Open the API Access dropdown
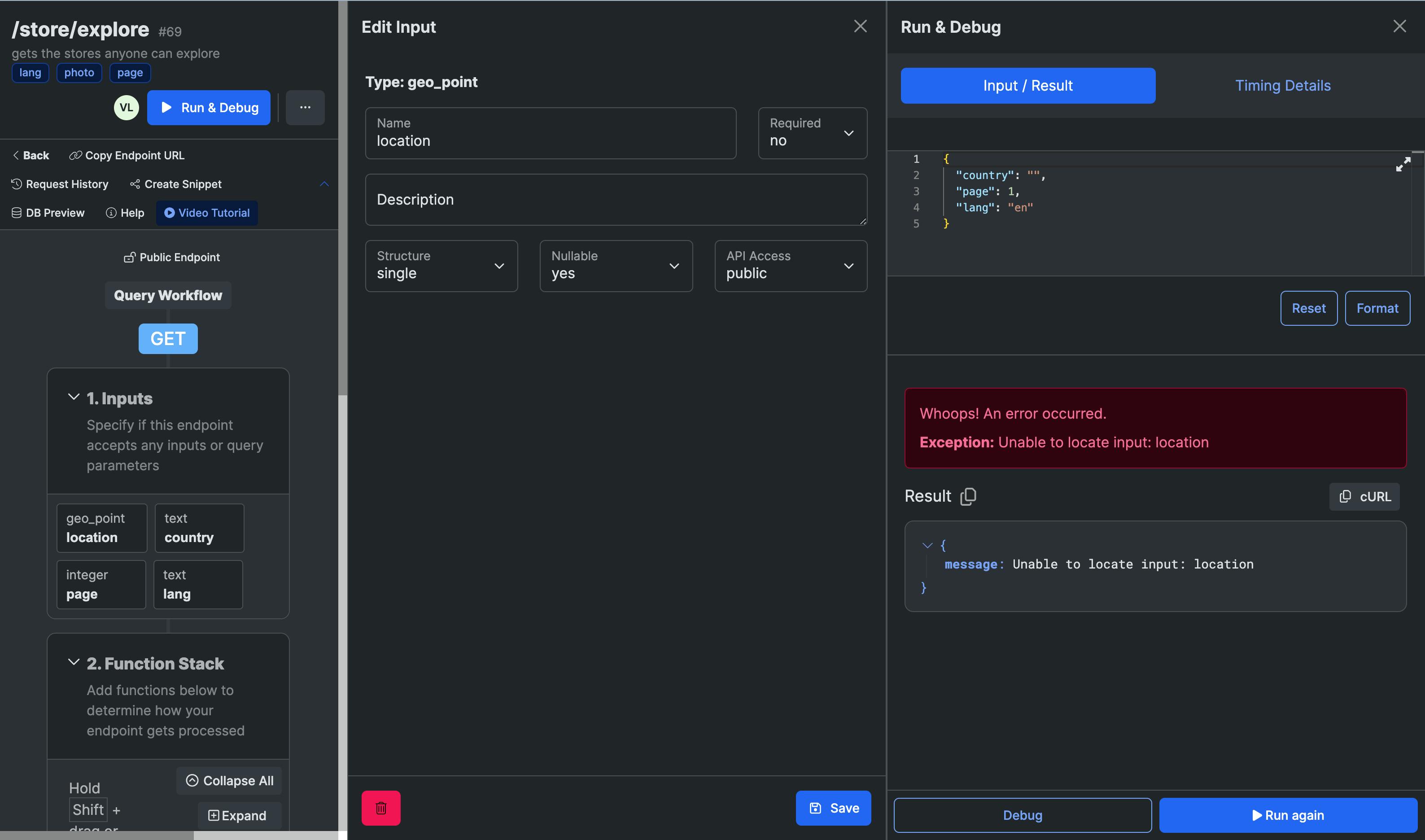 point(791,266)
